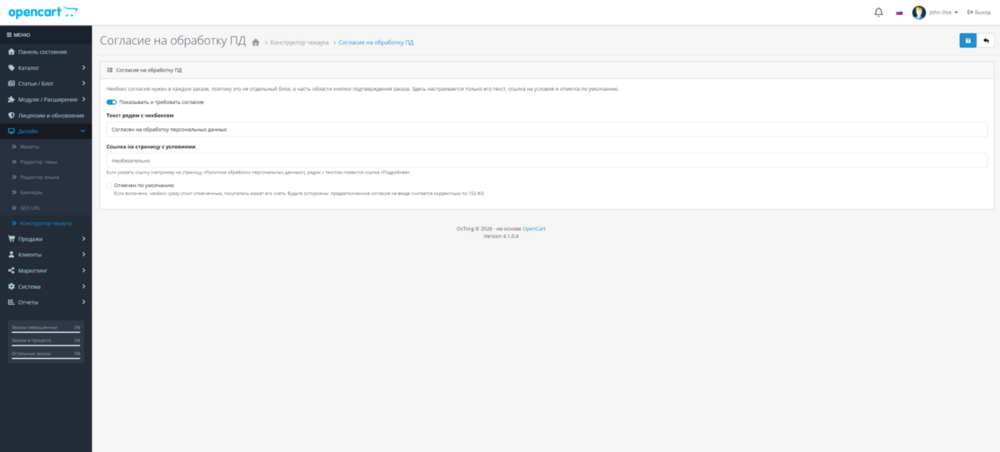Click Согласие на обработку ПД breadcrumb link
The height and width of the screenshot is (452, 1000).
coord(376,43)
